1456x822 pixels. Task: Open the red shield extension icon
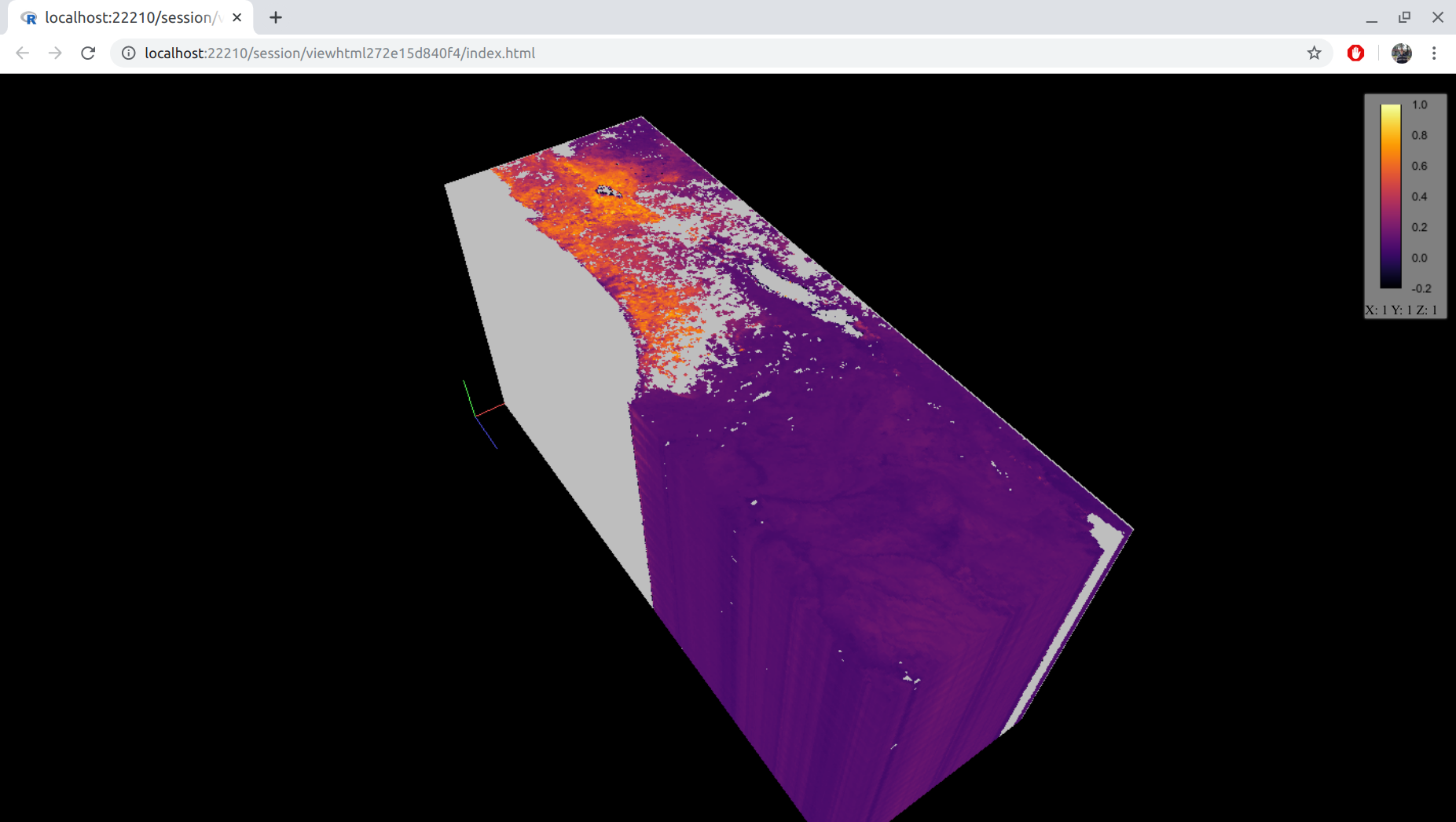click(1355, 53)
